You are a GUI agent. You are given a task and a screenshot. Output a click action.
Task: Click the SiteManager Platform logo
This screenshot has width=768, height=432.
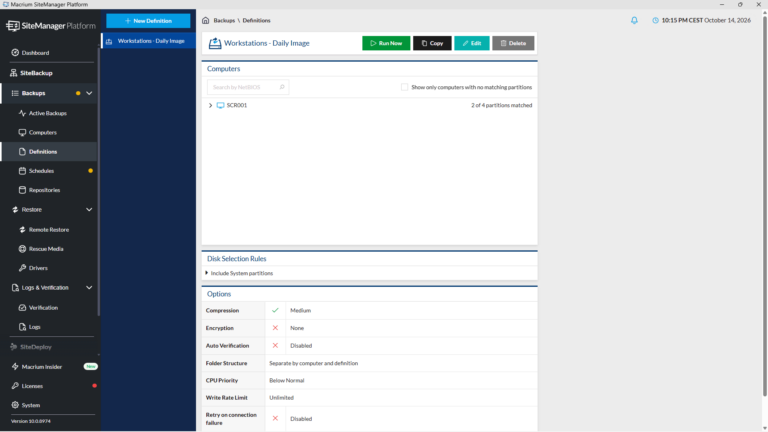coord(51,25)
